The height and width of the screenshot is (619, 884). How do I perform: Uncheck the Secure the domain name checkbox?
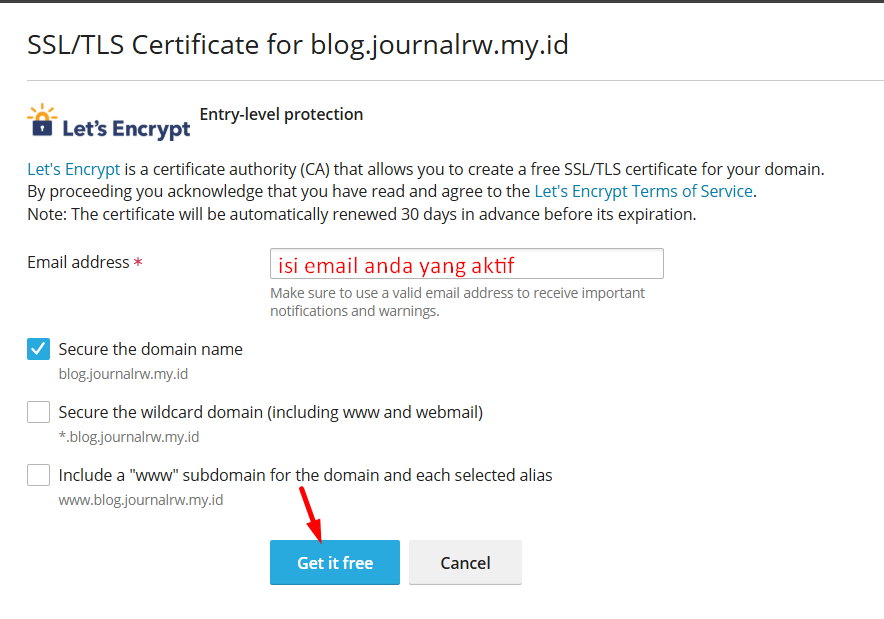click(x=38, y=349)
